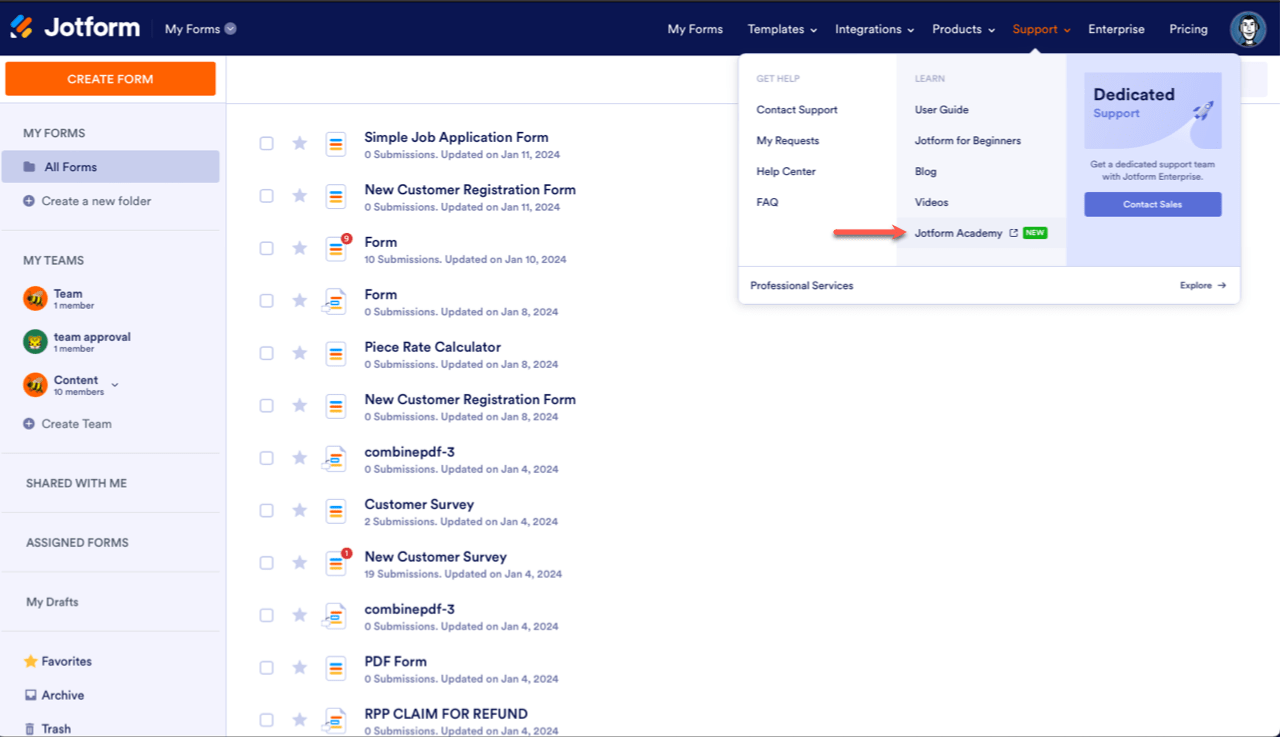
Task: Click the CREATE FORM button
Action: [x=110, y=79]
